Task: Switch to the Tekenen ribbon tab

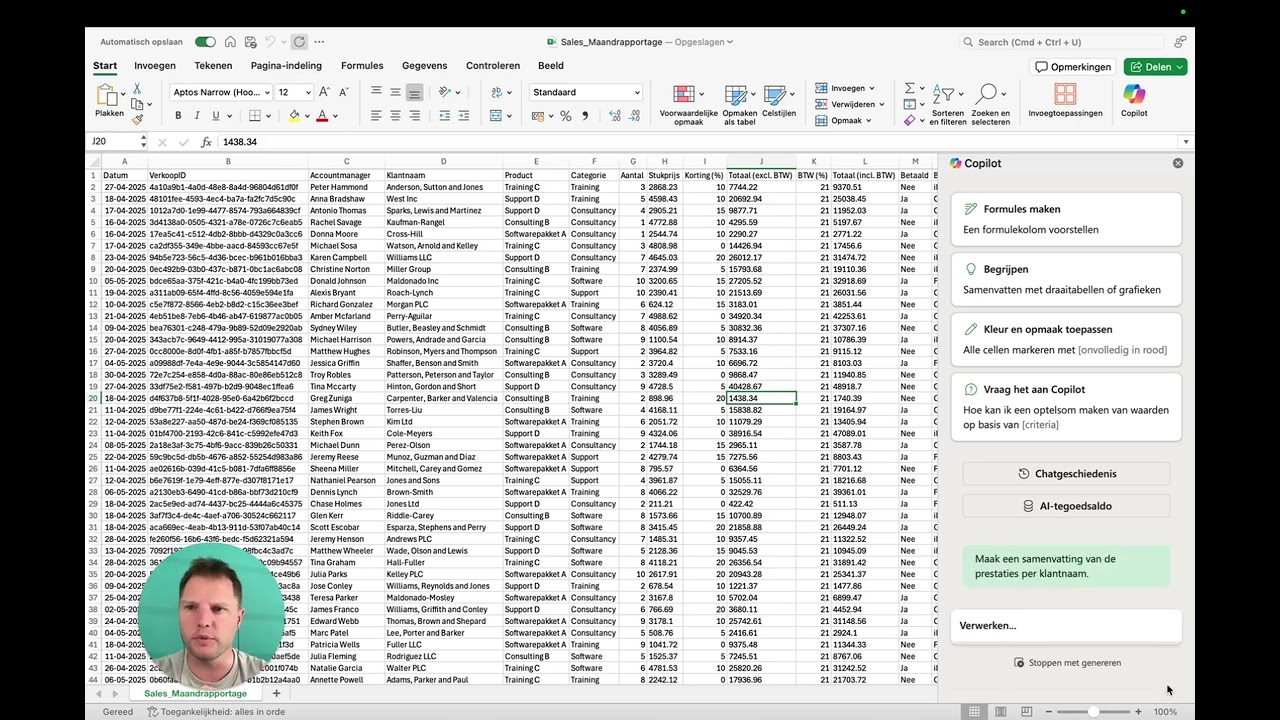Action: pyautogui.click(x=213, y=66)
